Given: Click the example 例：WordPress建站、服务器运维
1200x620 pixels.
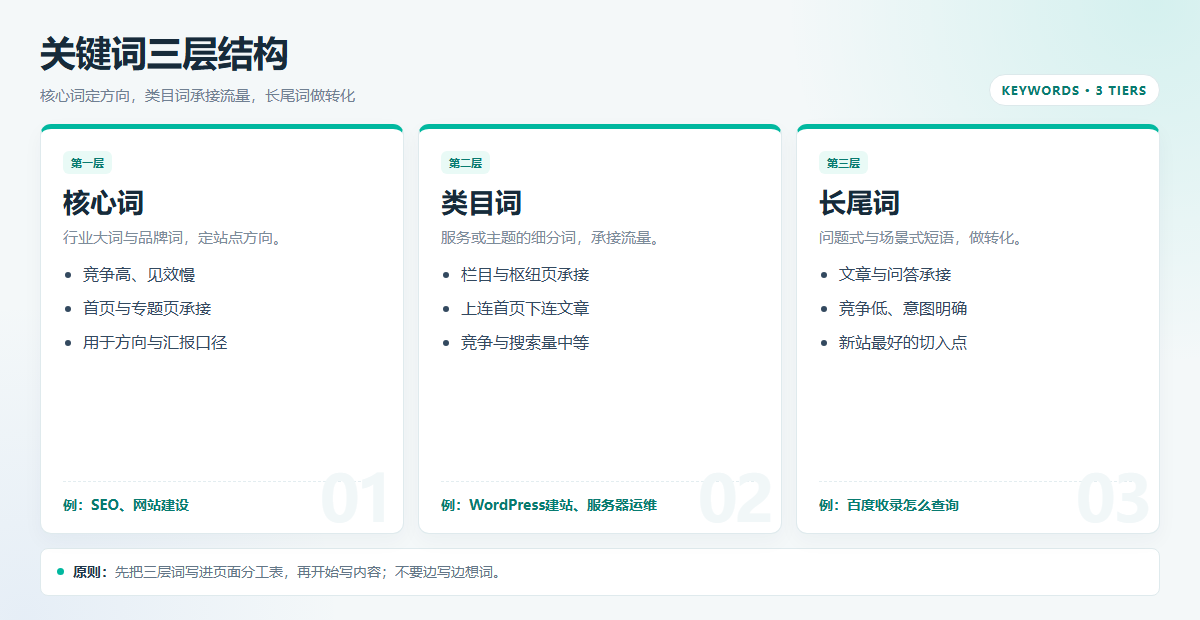Looking at the screenshot, I should click(549, 506).
